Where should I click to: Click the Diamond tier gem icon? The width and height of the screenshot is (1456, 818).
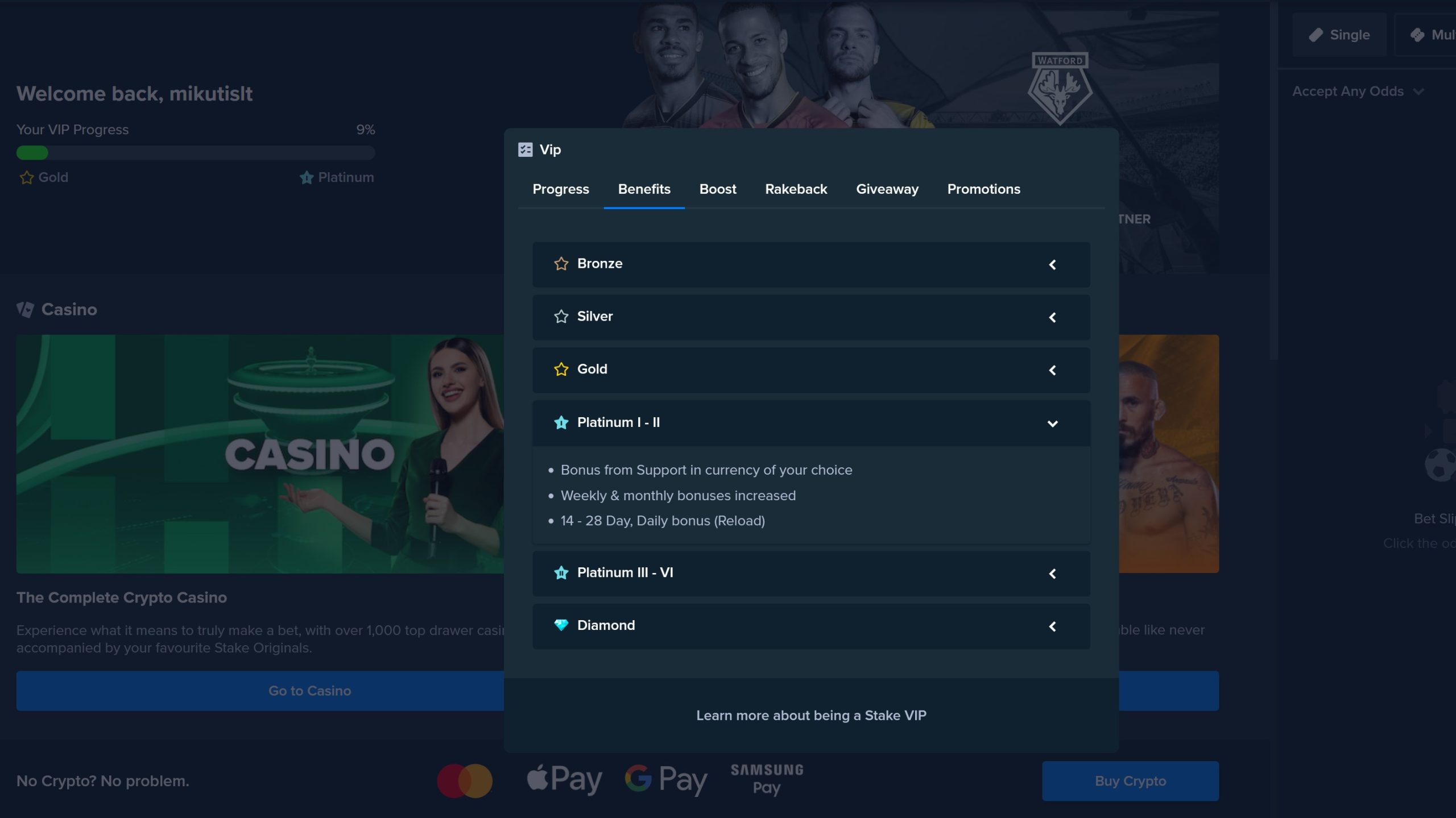[561, 625]
